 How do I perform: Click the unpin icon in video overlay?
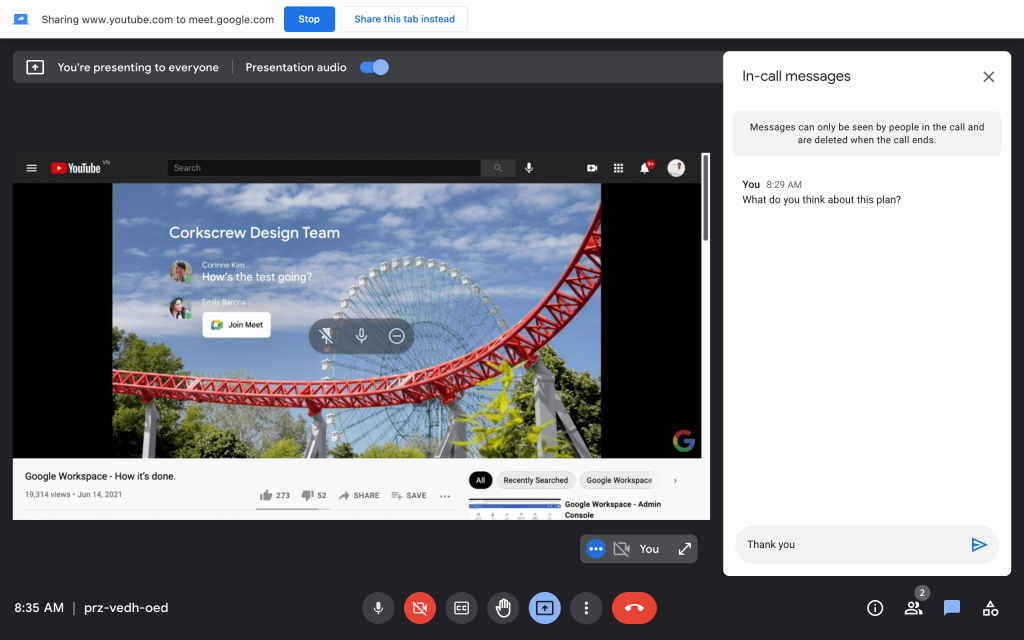tap(326, 336)
